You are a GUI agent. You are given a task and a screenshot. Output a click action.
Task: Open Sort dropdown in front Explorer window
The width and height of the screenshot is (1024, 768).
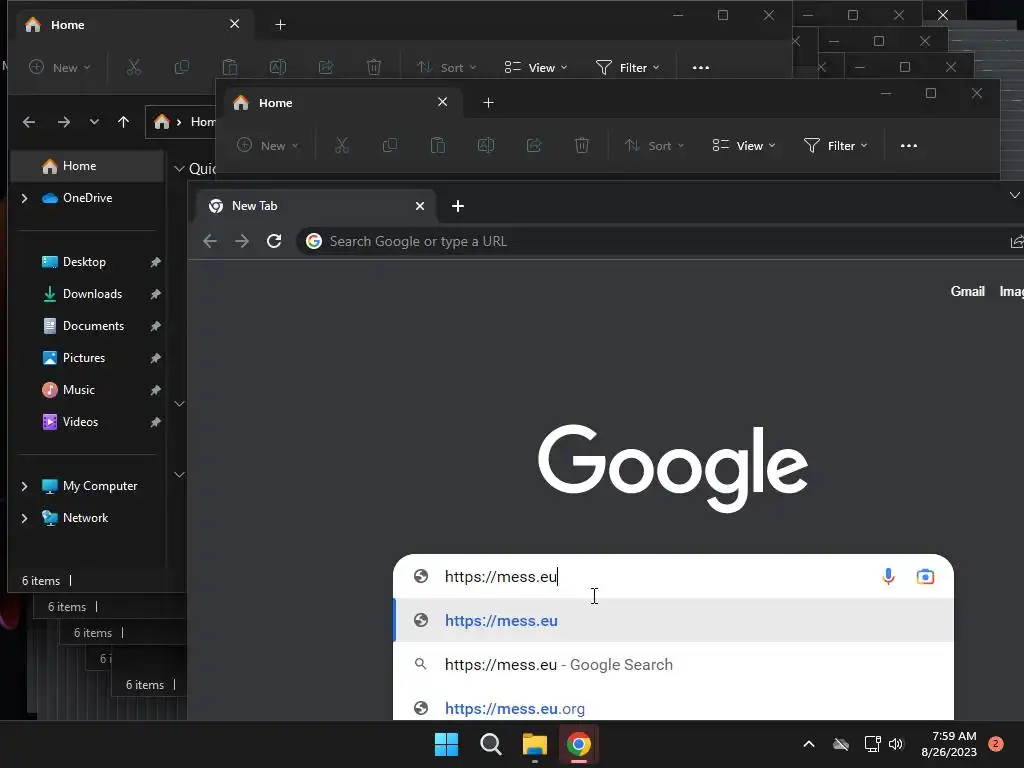655,145
